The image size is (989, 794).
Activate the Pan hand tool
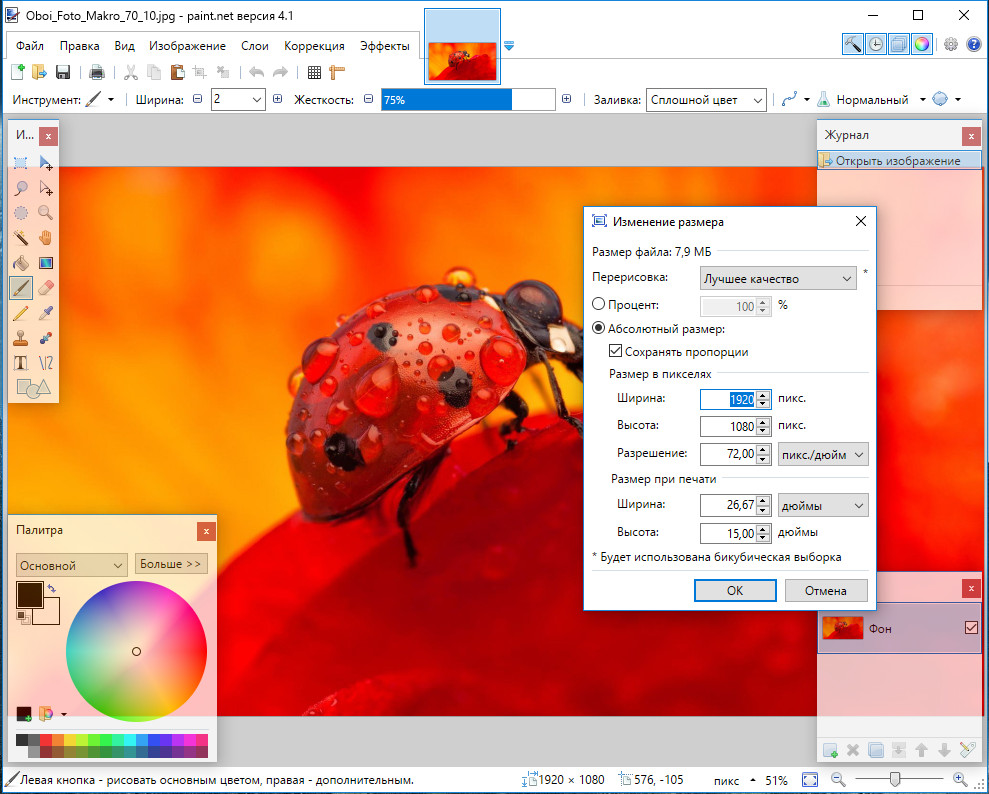click(x=45, y=238)
